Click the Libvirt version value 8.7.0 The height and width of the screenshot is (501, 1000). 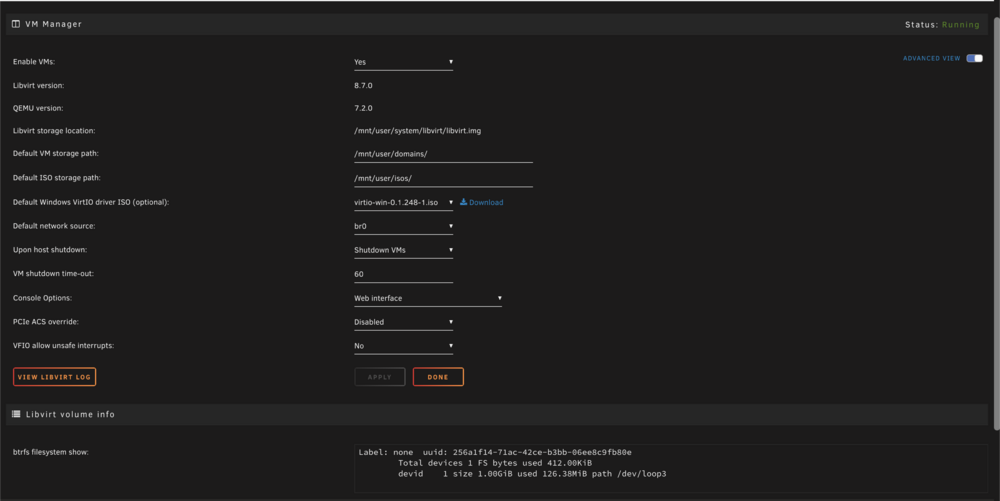pyautogui.click(x=364, y=85)
